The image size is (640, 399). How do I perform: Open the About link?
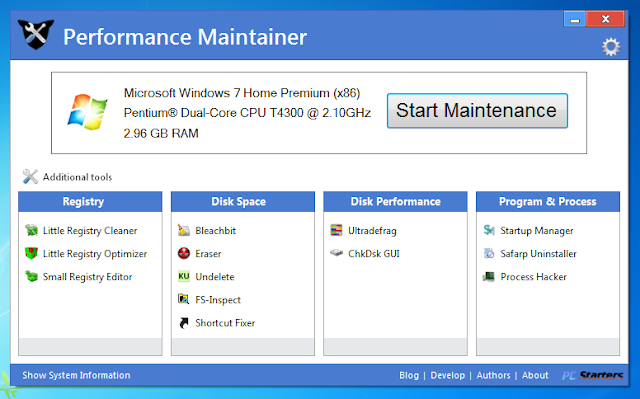click(535, 375)
